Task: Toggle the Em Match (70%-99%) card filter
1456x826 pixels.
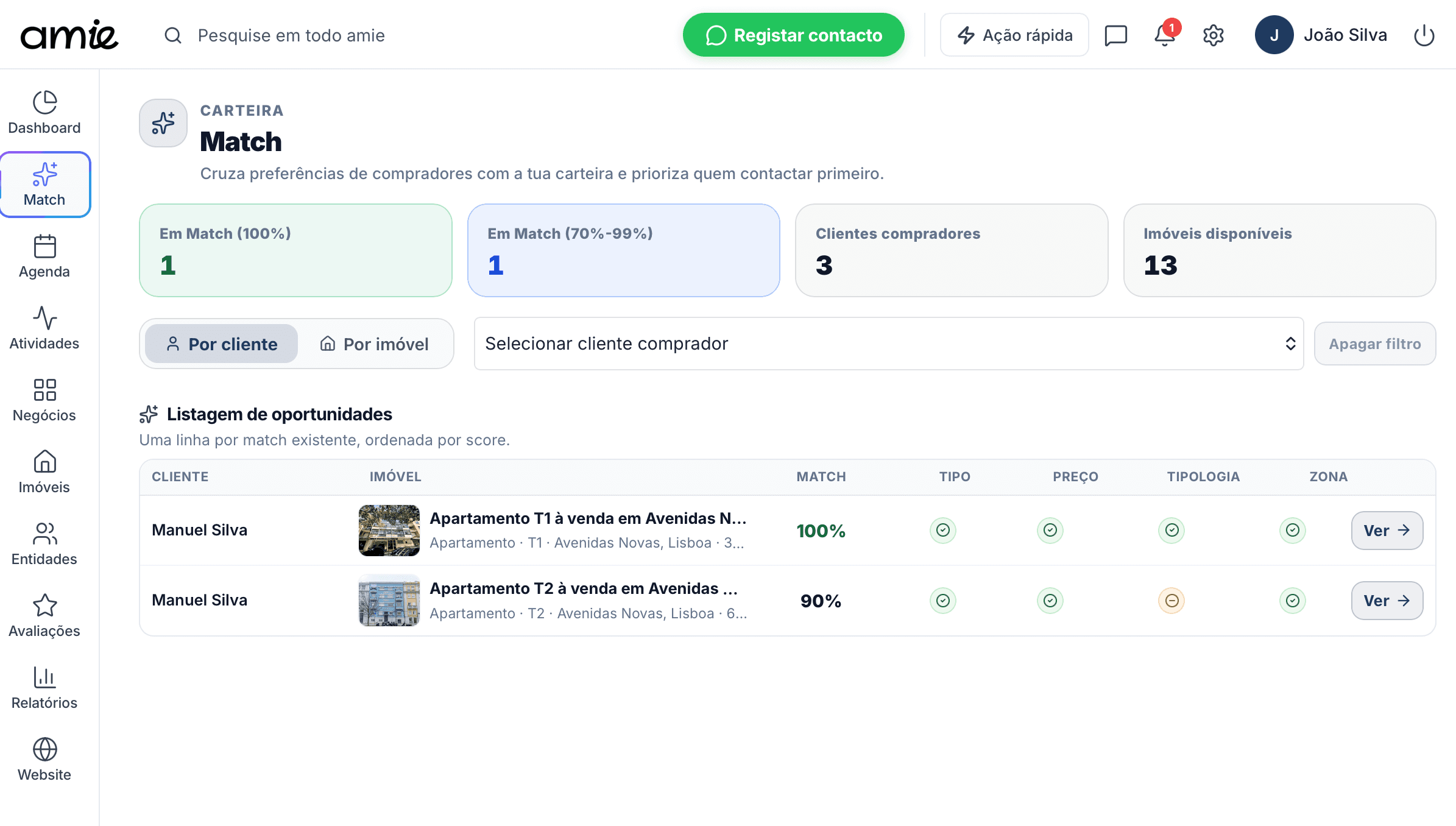Action: 623,250
